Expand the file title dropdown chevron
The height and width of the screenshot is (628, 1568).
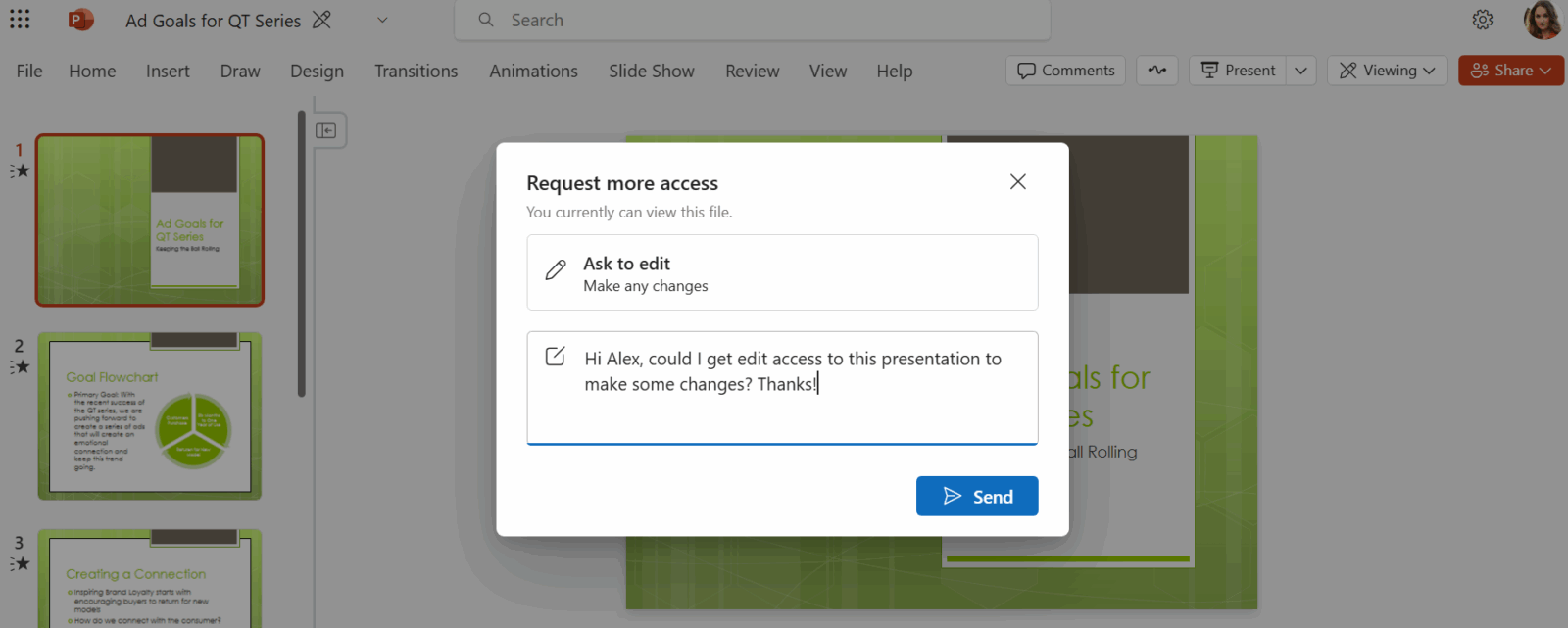pyautogui.click(x=382, y=20)
